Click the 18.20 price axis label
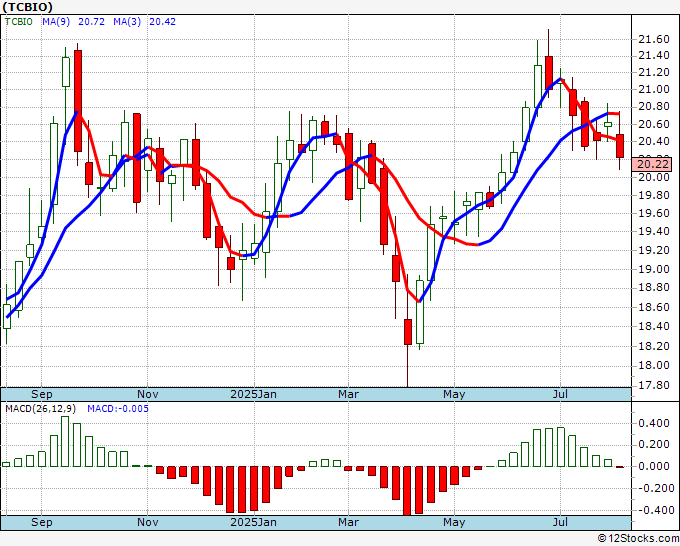Image resolution: width=680 pixels, height=546 pixels. pyautogui.click(x=654, y=346)
